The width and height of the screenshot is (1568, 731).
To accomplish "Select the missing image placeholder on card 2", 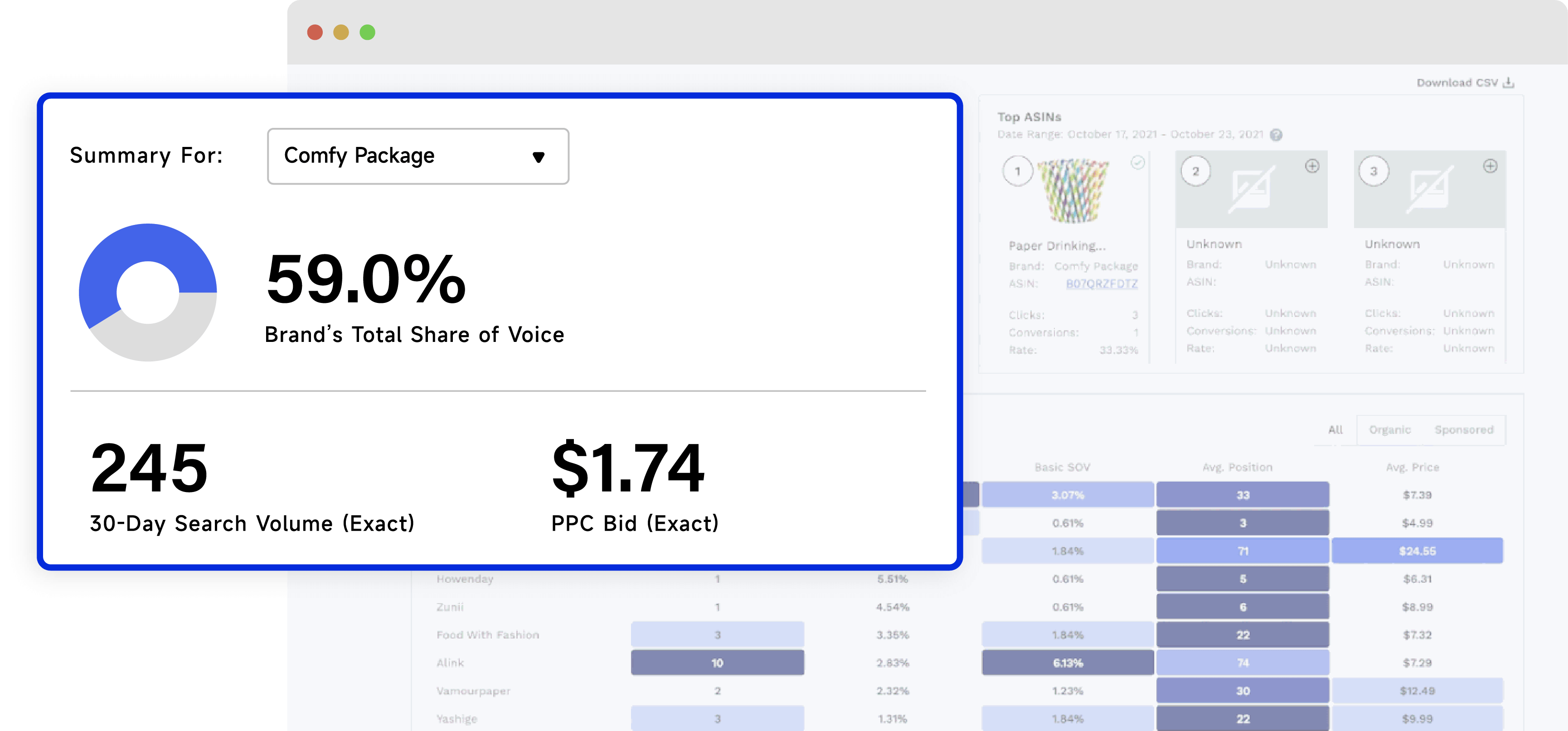I will 1251,190.
